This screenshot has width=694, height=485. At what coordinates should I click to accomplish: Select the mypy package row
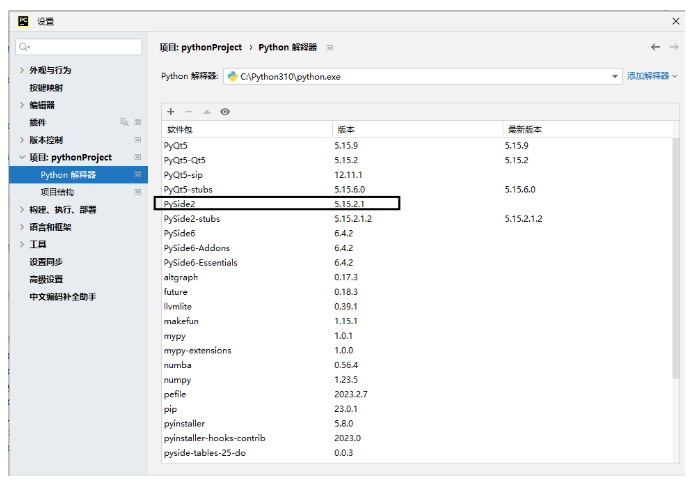coord(417,335)
